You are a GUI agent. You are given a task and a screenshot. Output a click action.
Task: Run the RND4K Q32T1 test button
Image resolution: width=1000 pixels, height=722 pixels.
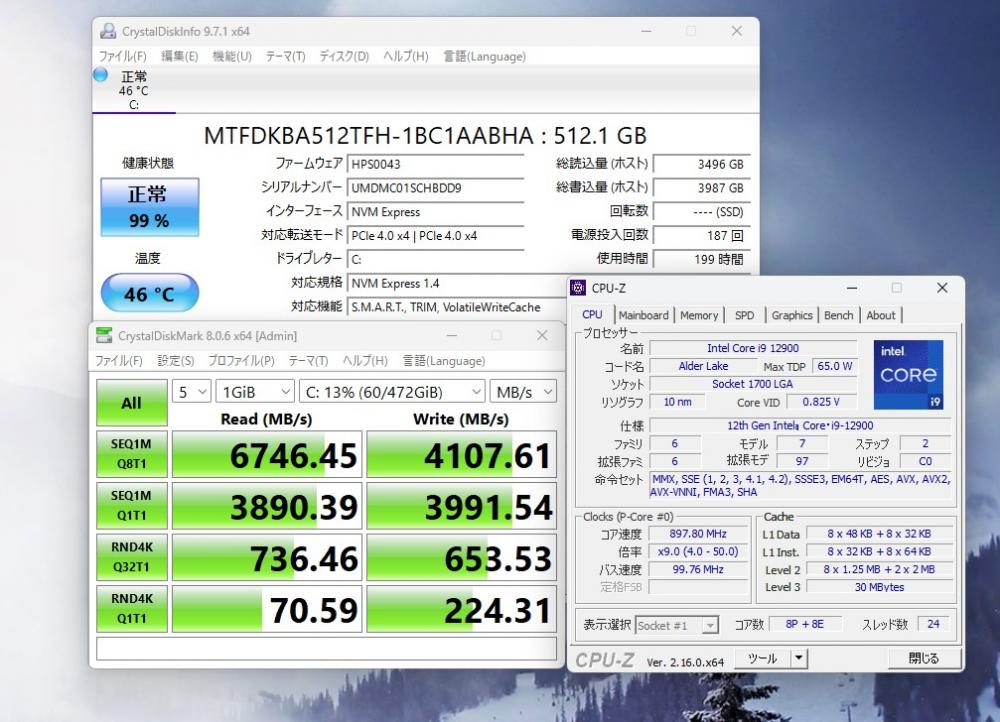click(131, 557)
